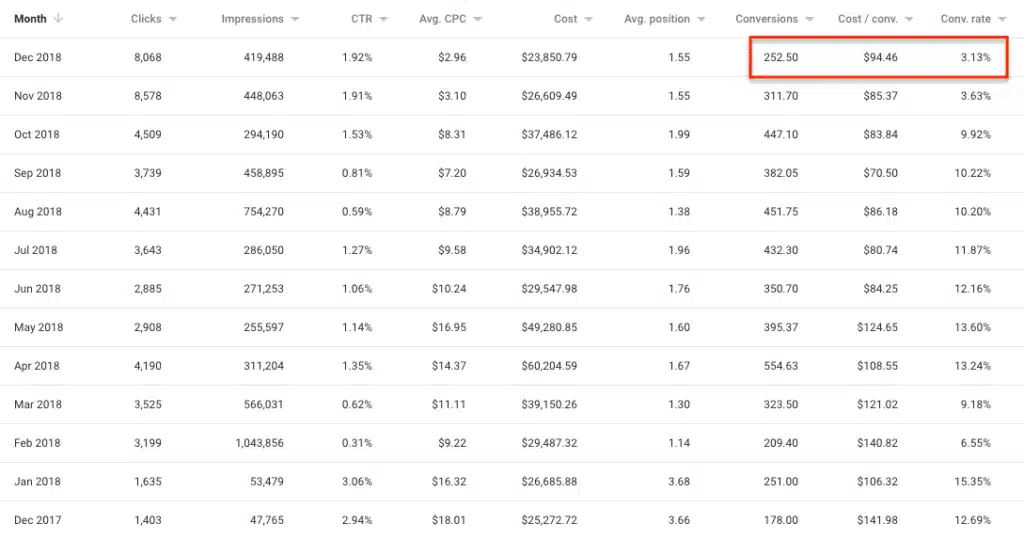Viewport: 1024px width, 539px height.
Task: Open the Avg. CPC column dropdown arrow
Action: point(477,19)
